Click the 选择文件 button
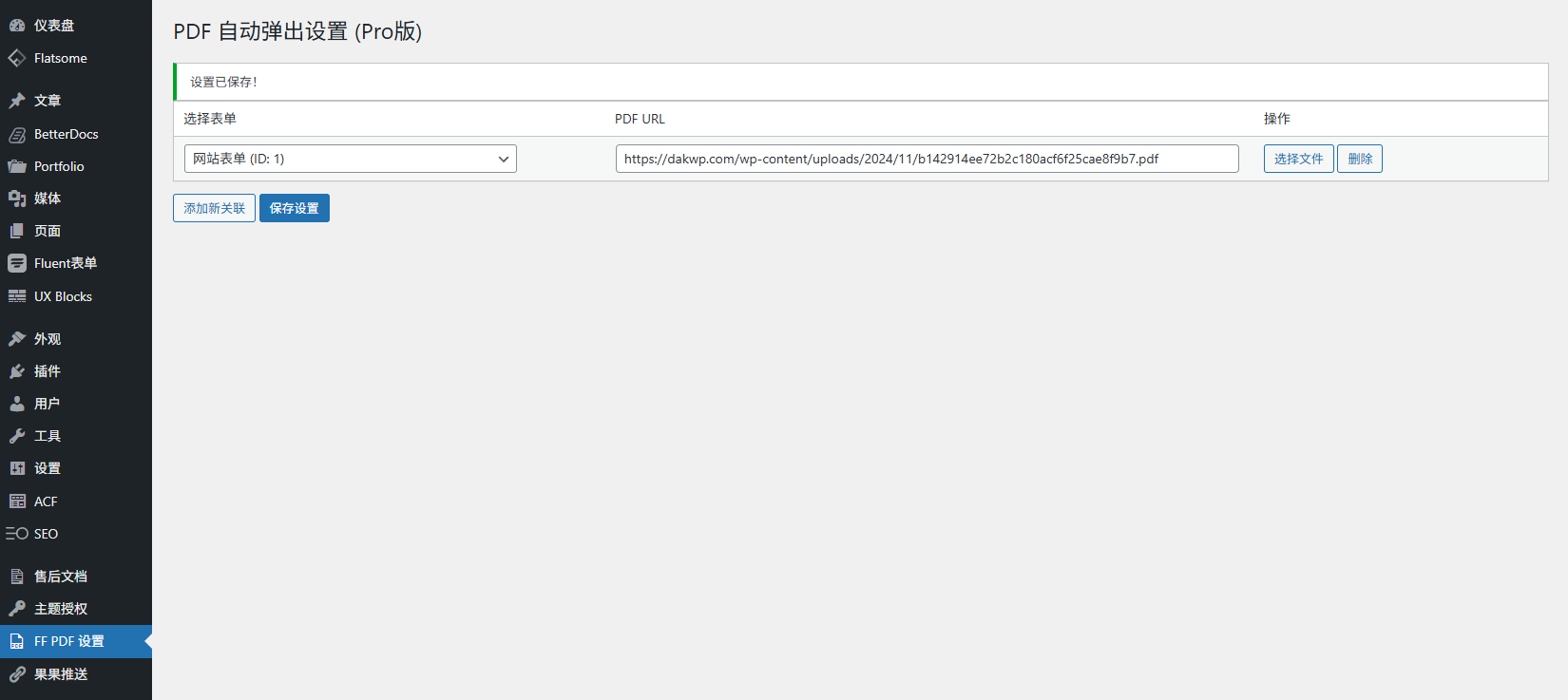Image resolution: width=1568 pixels, height=700 pixels. (1298, 159)
